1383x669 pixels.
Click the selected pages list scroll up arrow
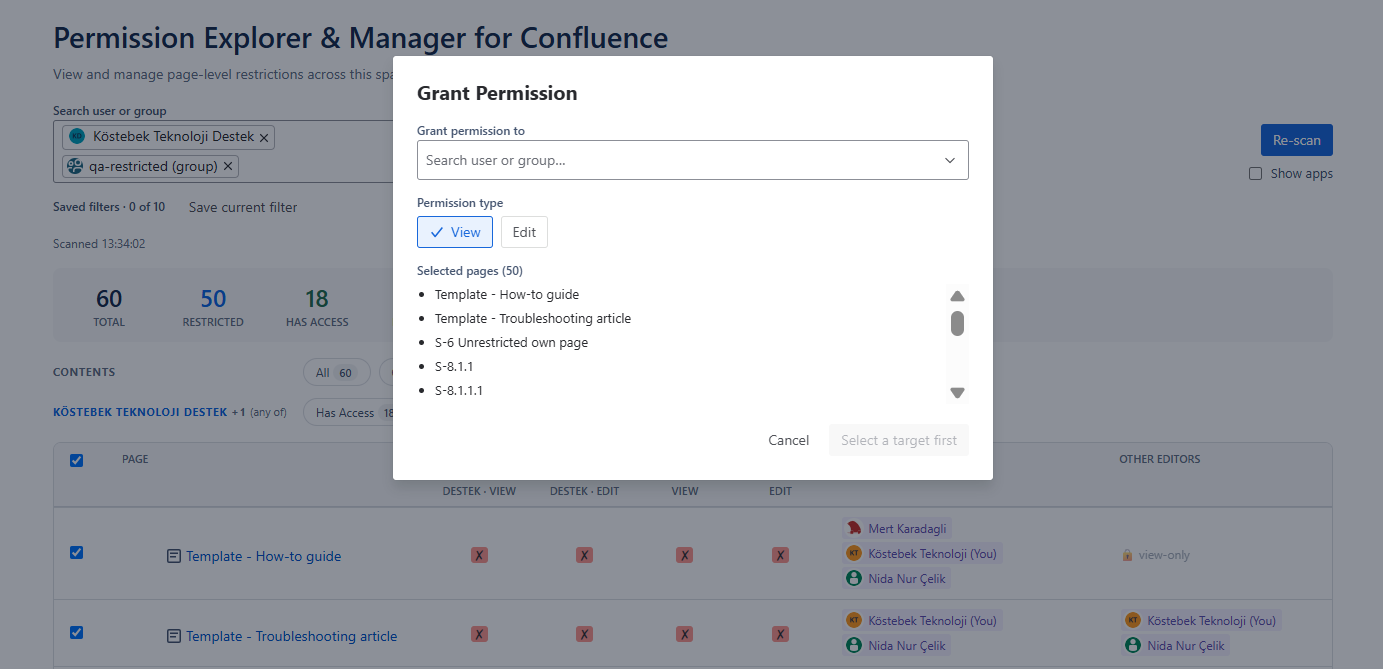[957, 296]
